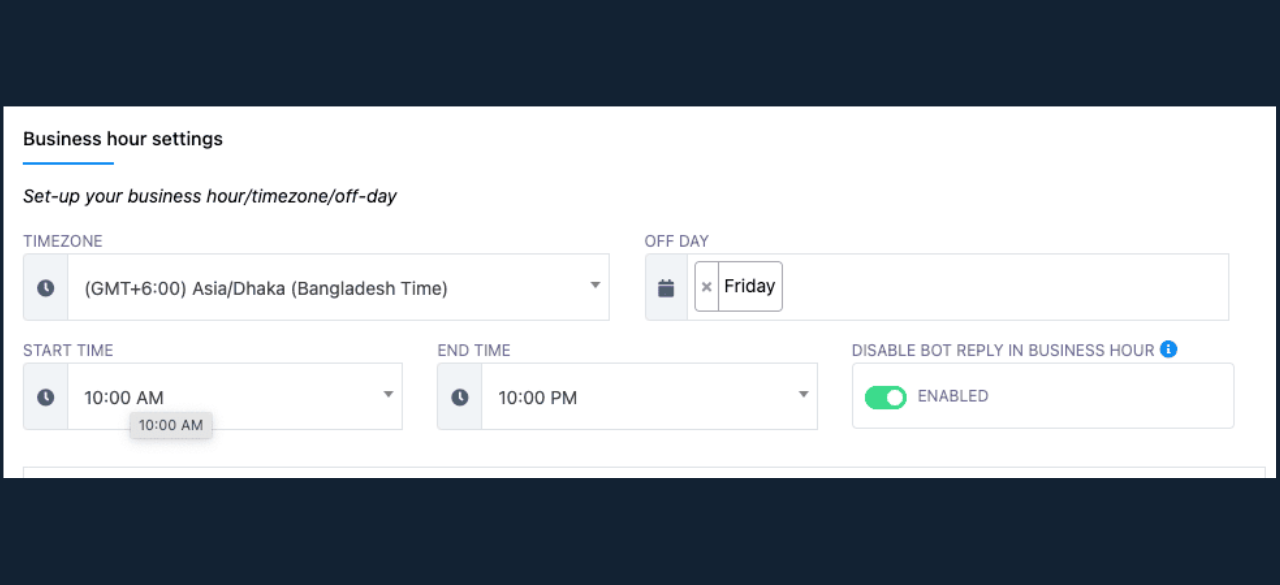Click the calendar icon in Off Day field
This screenshot has width=1280, height=585.
click(666, 288)
